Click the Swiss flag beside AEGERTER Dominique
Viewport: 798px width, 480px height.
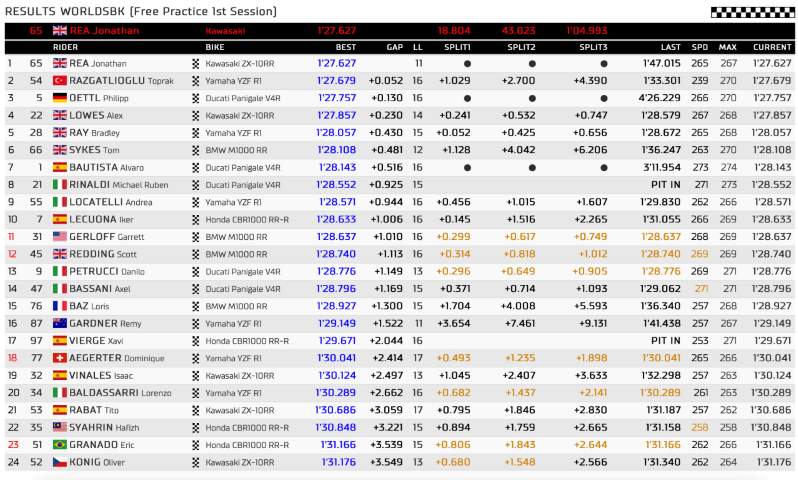60,358
